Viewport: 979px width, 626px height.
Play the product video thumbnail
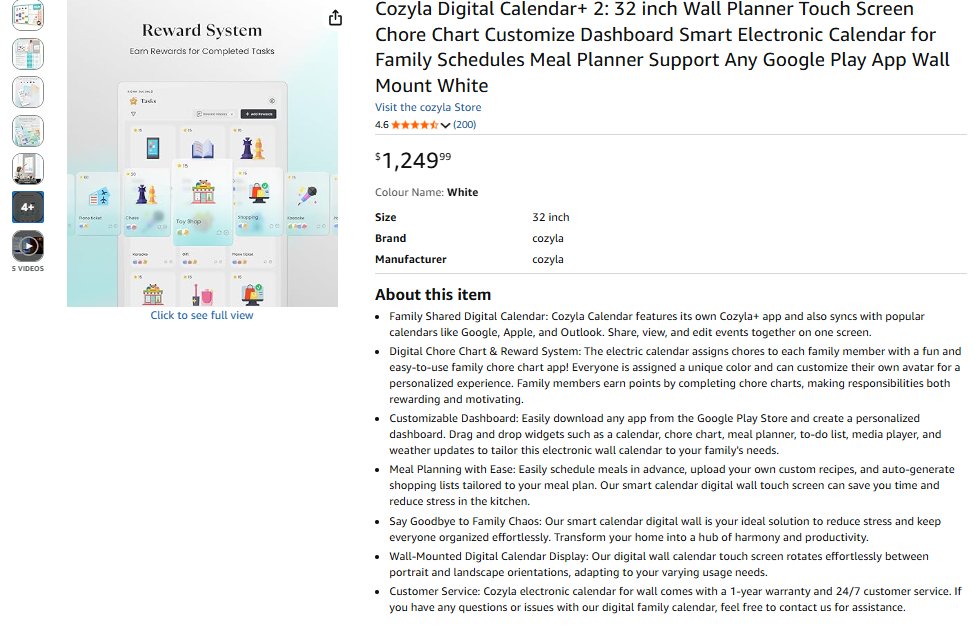(28, 245)
